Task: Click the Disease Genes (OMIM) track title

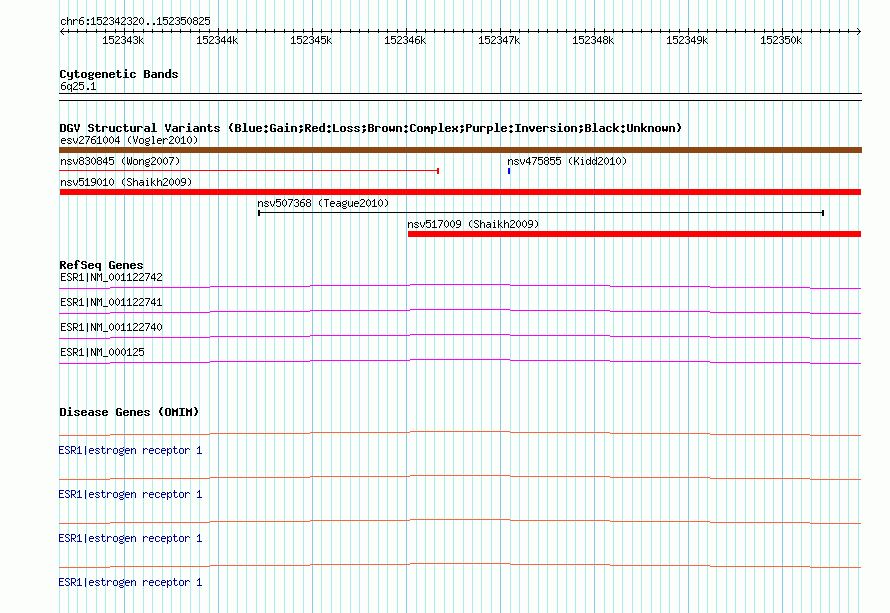Action: coord(129,412)
